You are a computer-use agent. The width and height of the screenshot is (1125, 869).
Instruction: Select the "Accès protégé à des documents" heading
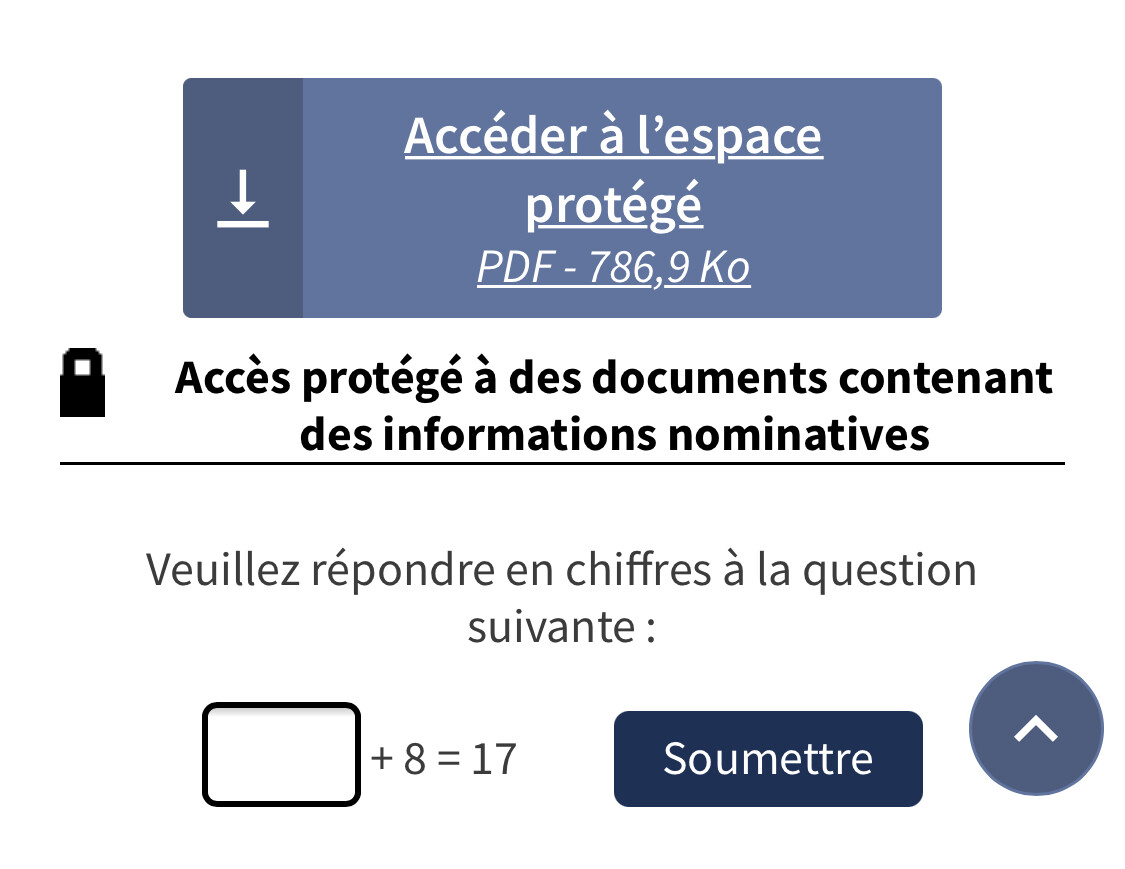pyautogui.click(x=613, y=405)
